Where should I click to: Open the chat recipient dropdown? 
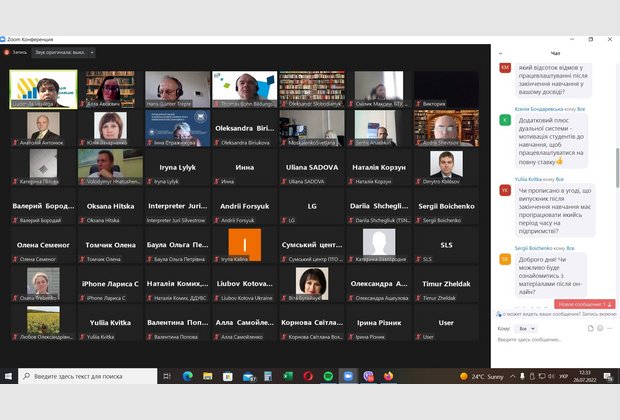click(524, 328)
